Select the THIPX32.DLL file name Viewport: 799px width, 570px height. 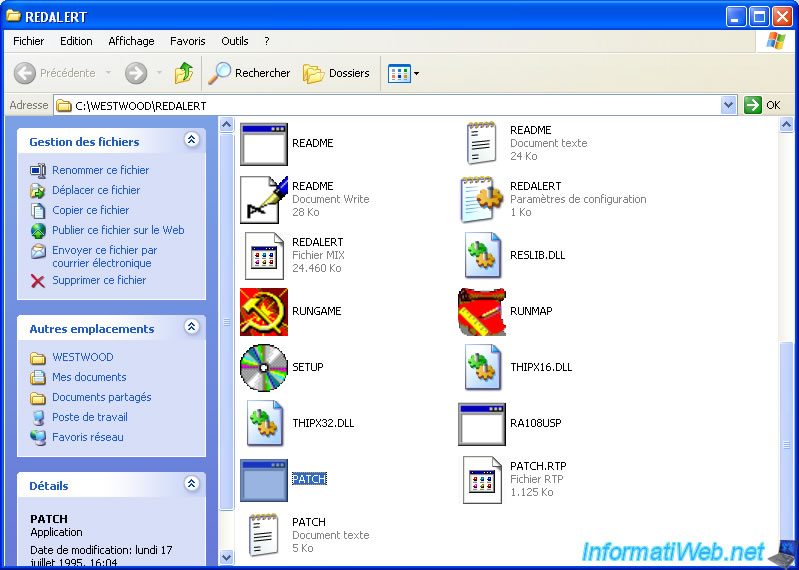[x=323, y=423]
